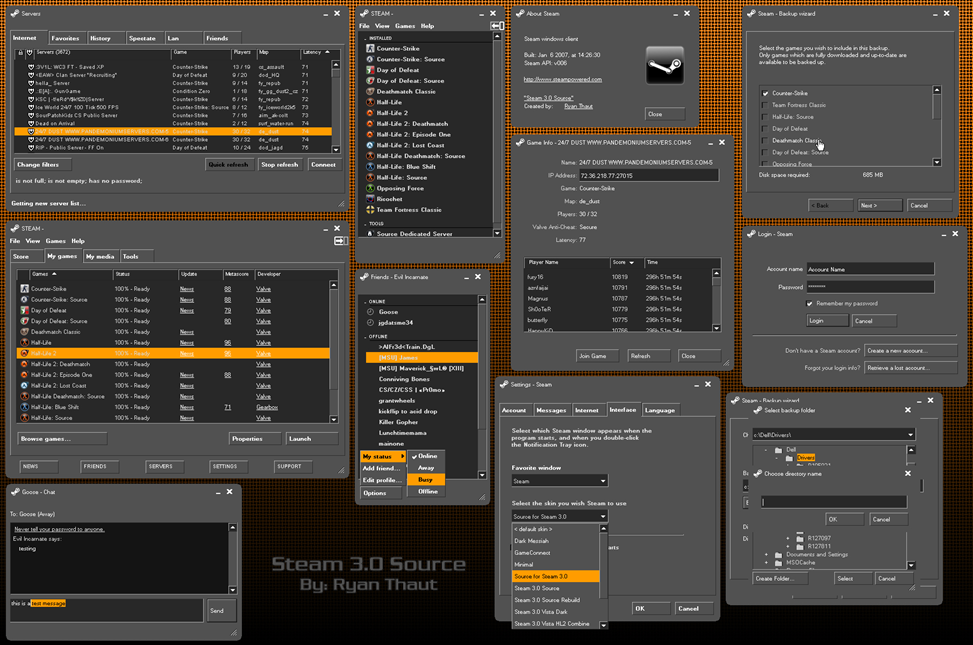The height and width of the screenshot is (645, 973).
Task: Click Day of Defeat icon in My games list
Action: 24,310
